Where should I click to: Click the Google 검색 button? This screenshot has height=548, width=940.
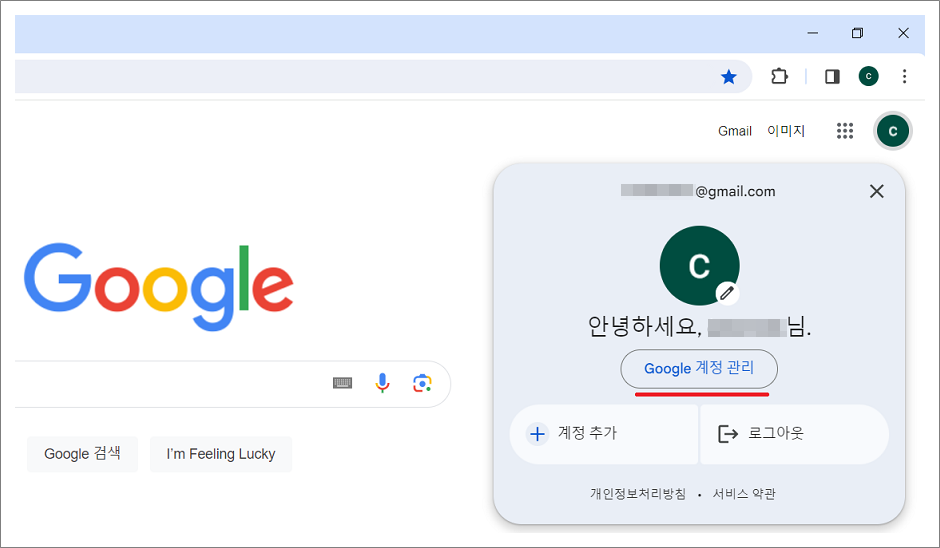(83, 454)
